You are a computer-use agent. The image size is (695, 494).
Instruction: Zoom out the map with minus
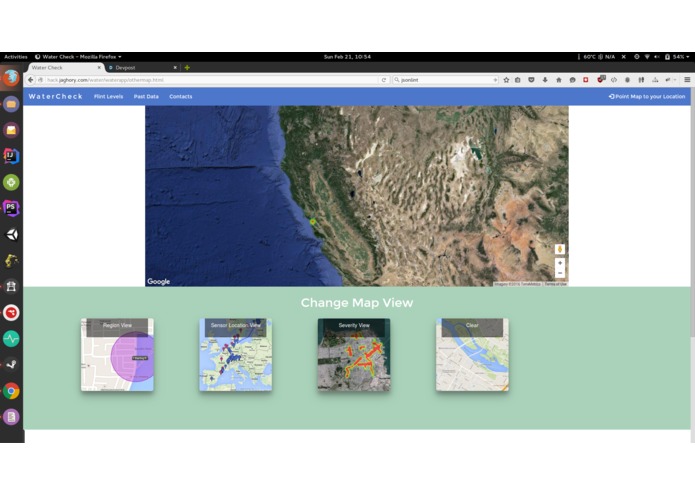(560, 273)
